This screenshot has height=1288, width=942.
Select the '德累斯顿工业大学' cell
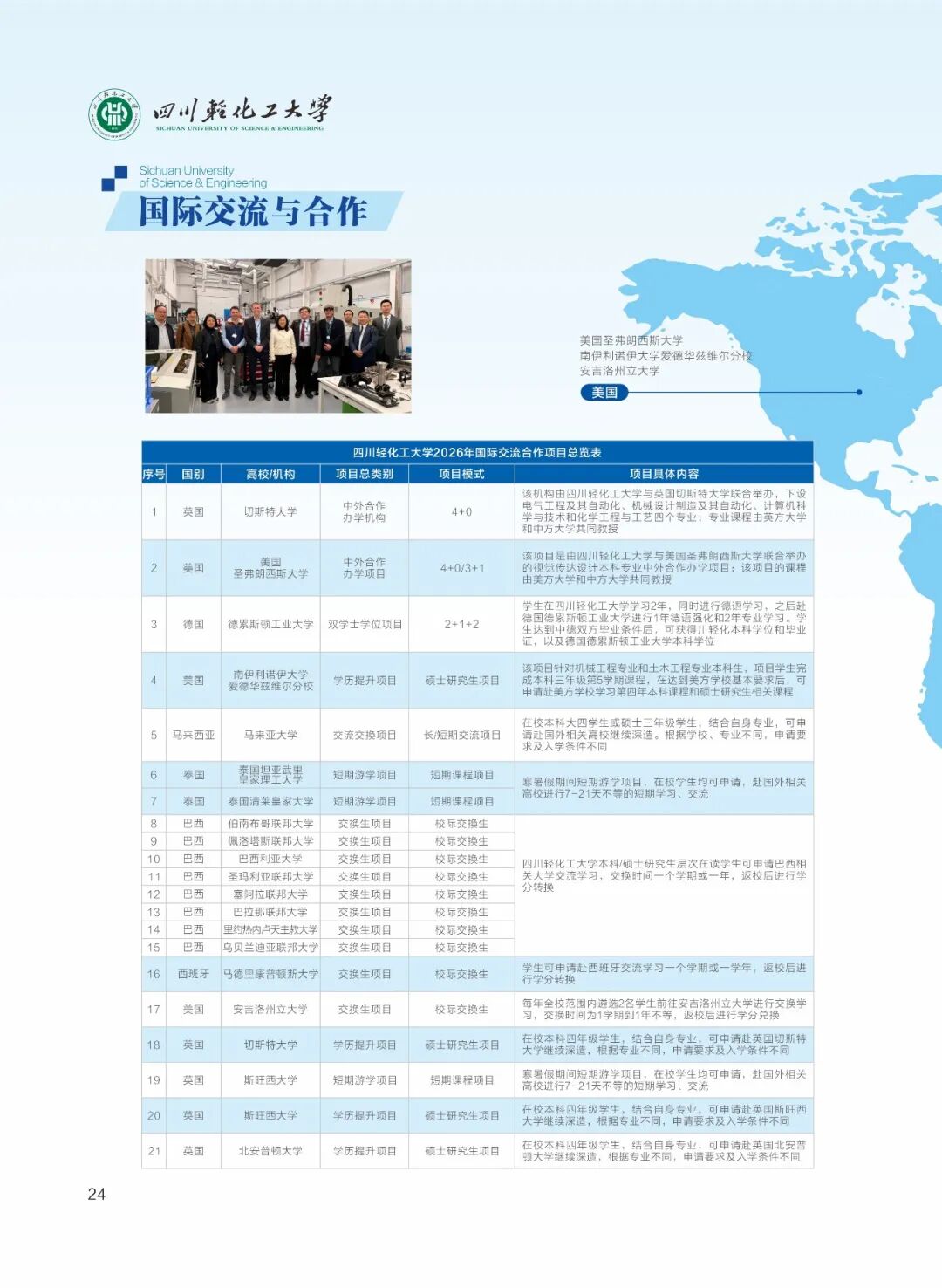pyautogui.click(x=270, y=625)
